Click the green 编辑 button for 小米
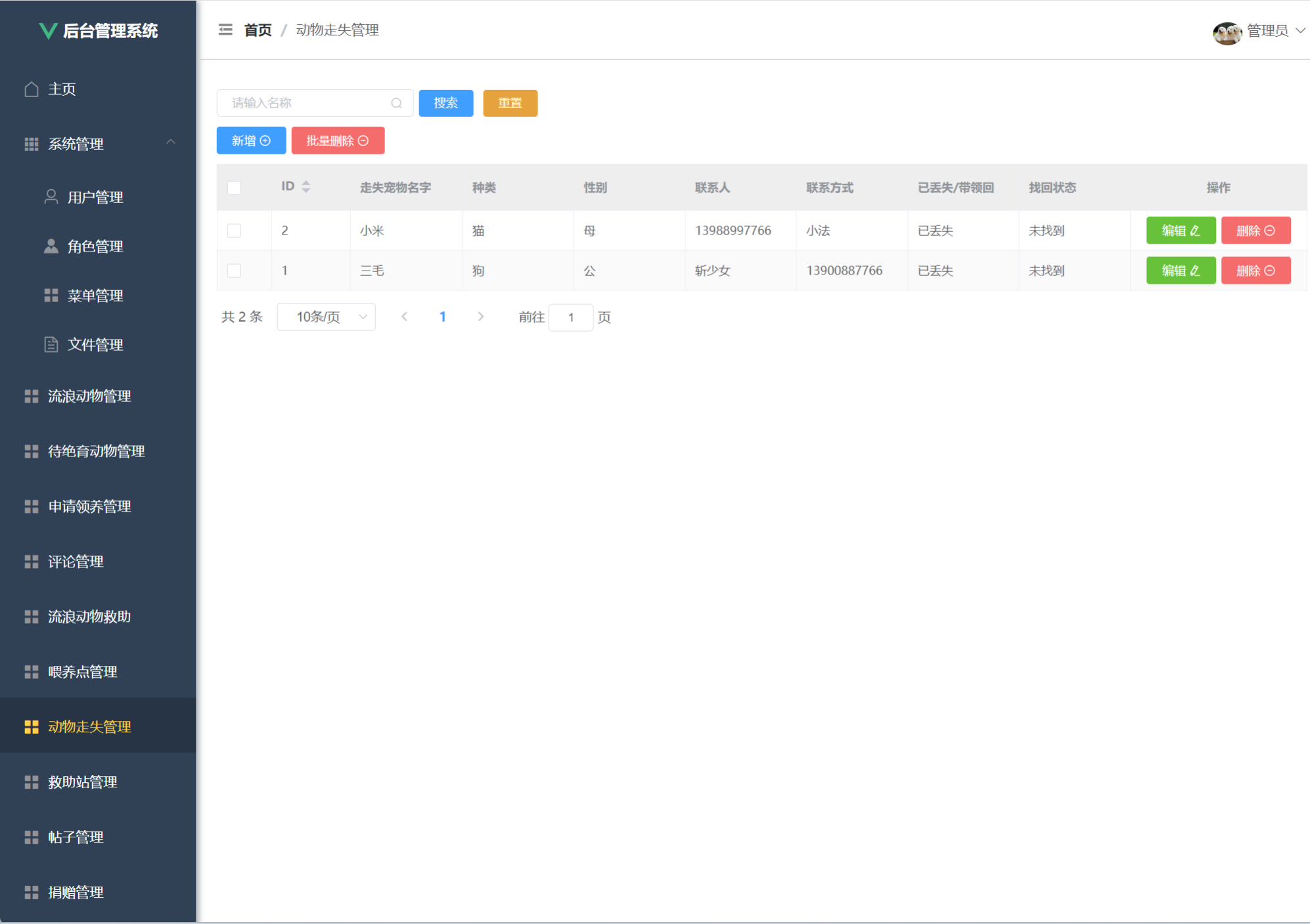 1181,231
